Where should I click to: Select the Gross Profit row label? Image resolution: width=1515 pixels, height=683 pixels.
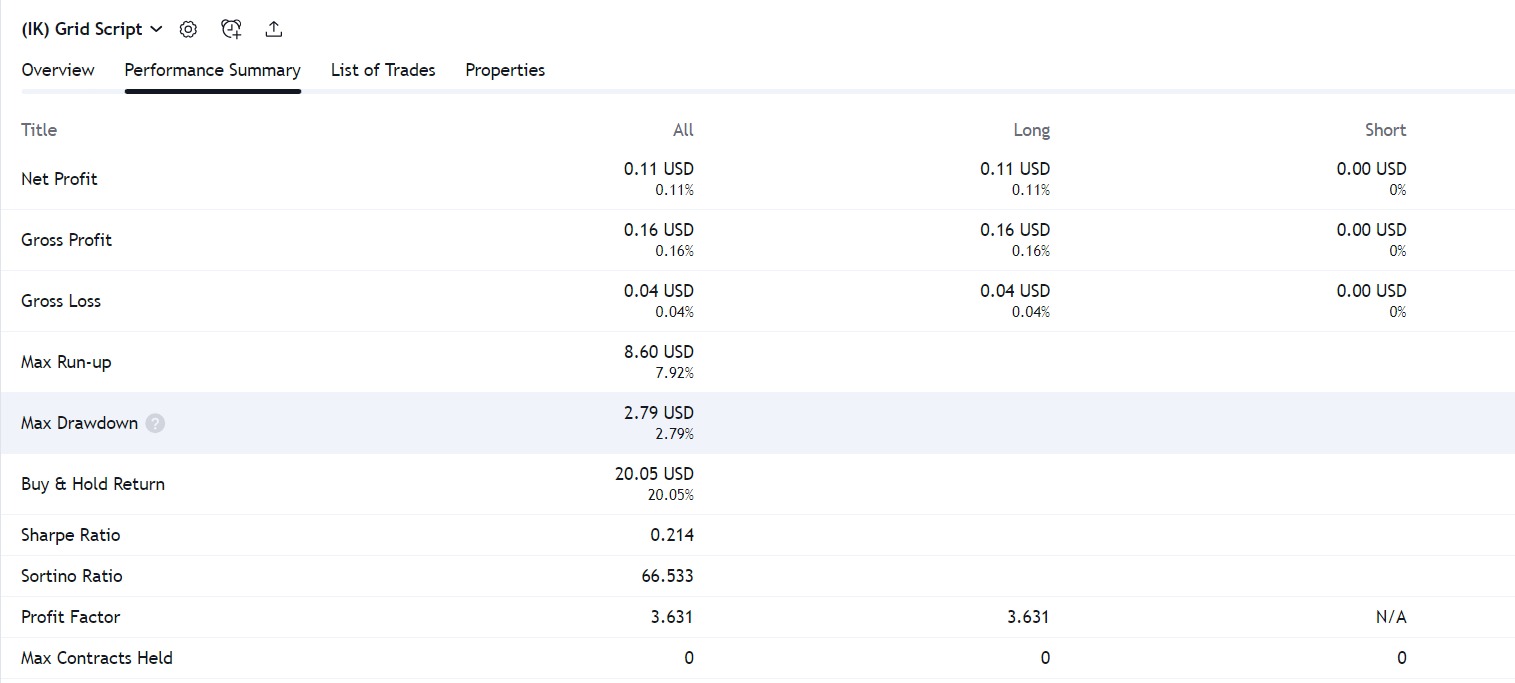click(x=66, y=240)
